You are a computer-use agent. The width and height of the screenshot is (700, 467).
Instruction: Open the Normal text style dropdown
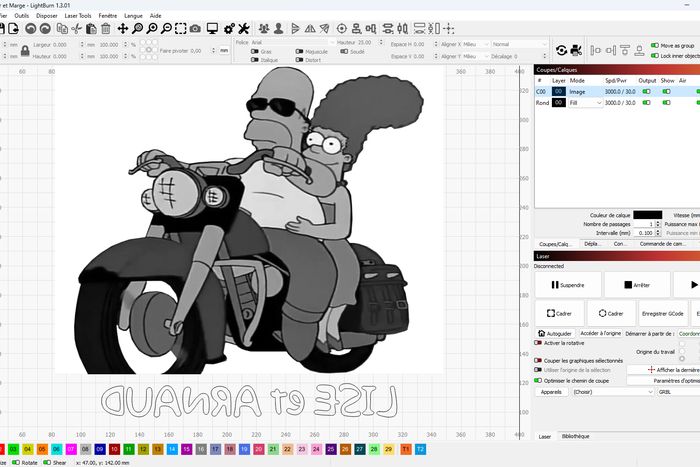[519, 44]
